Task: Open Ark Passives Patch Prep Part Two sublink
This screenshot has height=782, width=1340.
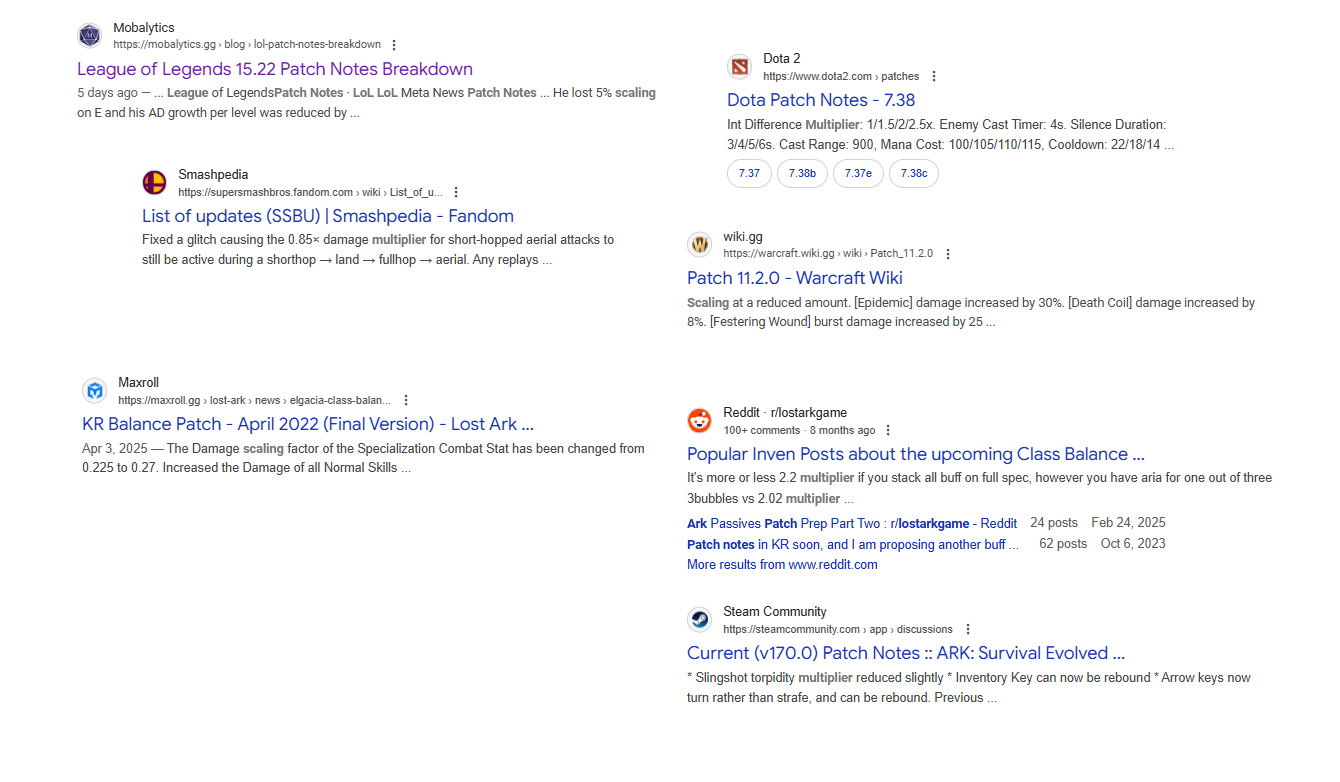Action: pos(852,523)
